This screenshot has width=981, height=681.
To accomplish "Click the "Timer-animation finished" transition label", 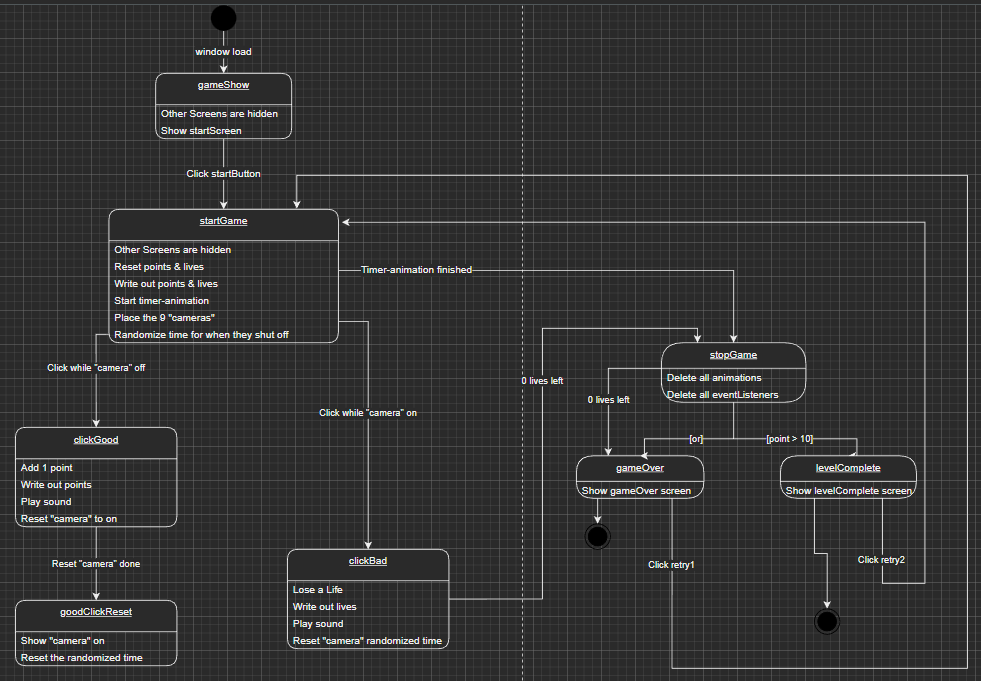I will 416,270.
